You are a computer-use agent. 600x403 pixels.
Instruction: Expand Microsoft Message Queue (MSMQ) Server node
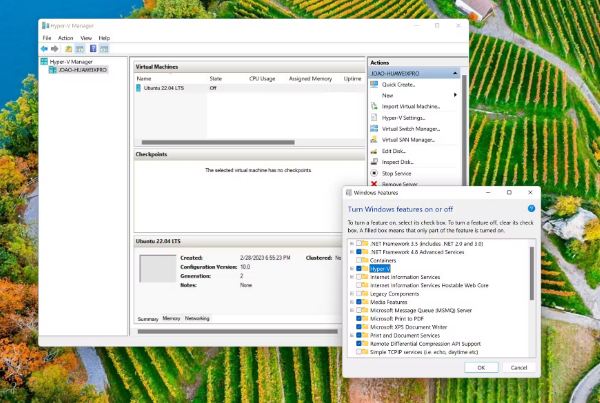coord(352,310)
